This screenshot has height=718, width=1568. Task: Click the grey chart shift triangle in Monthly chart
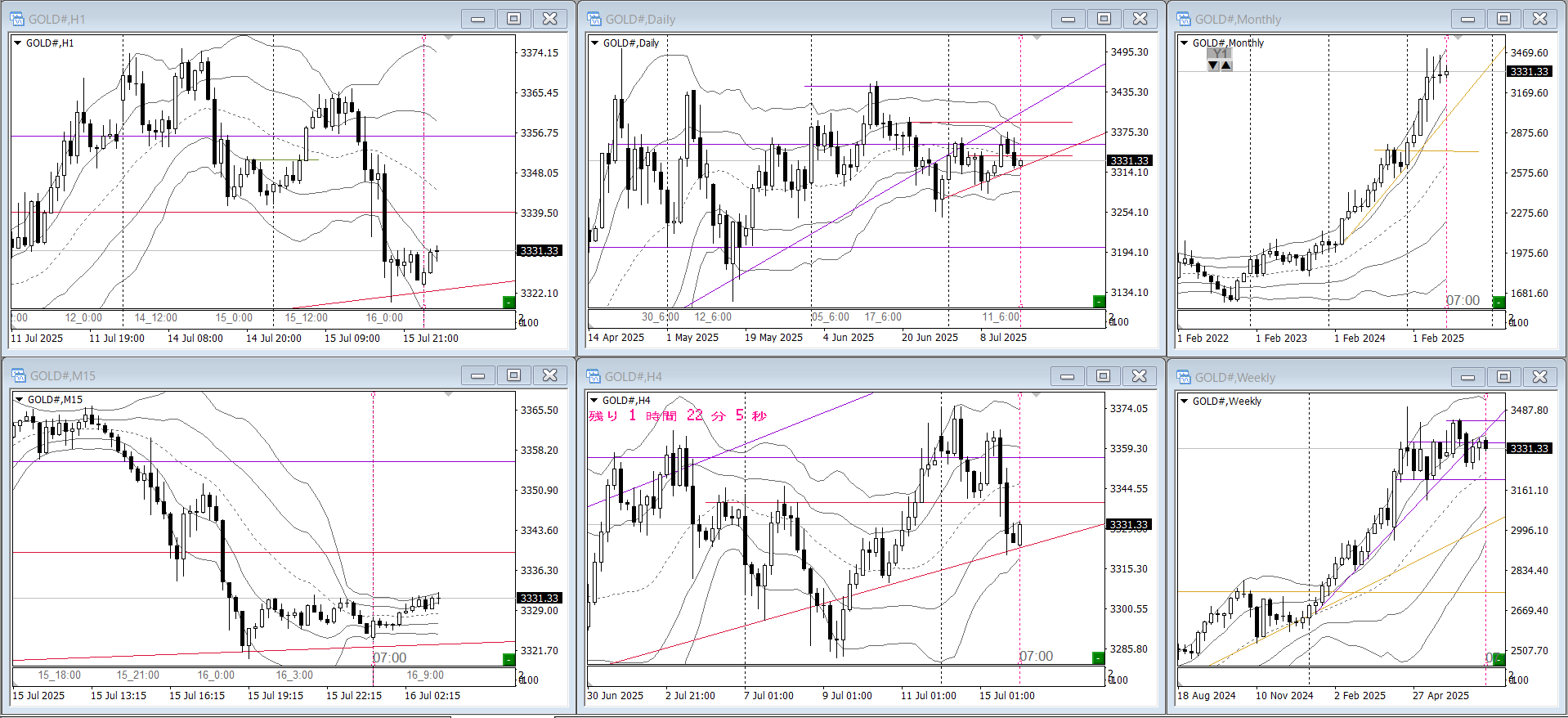coord(1457,38)
